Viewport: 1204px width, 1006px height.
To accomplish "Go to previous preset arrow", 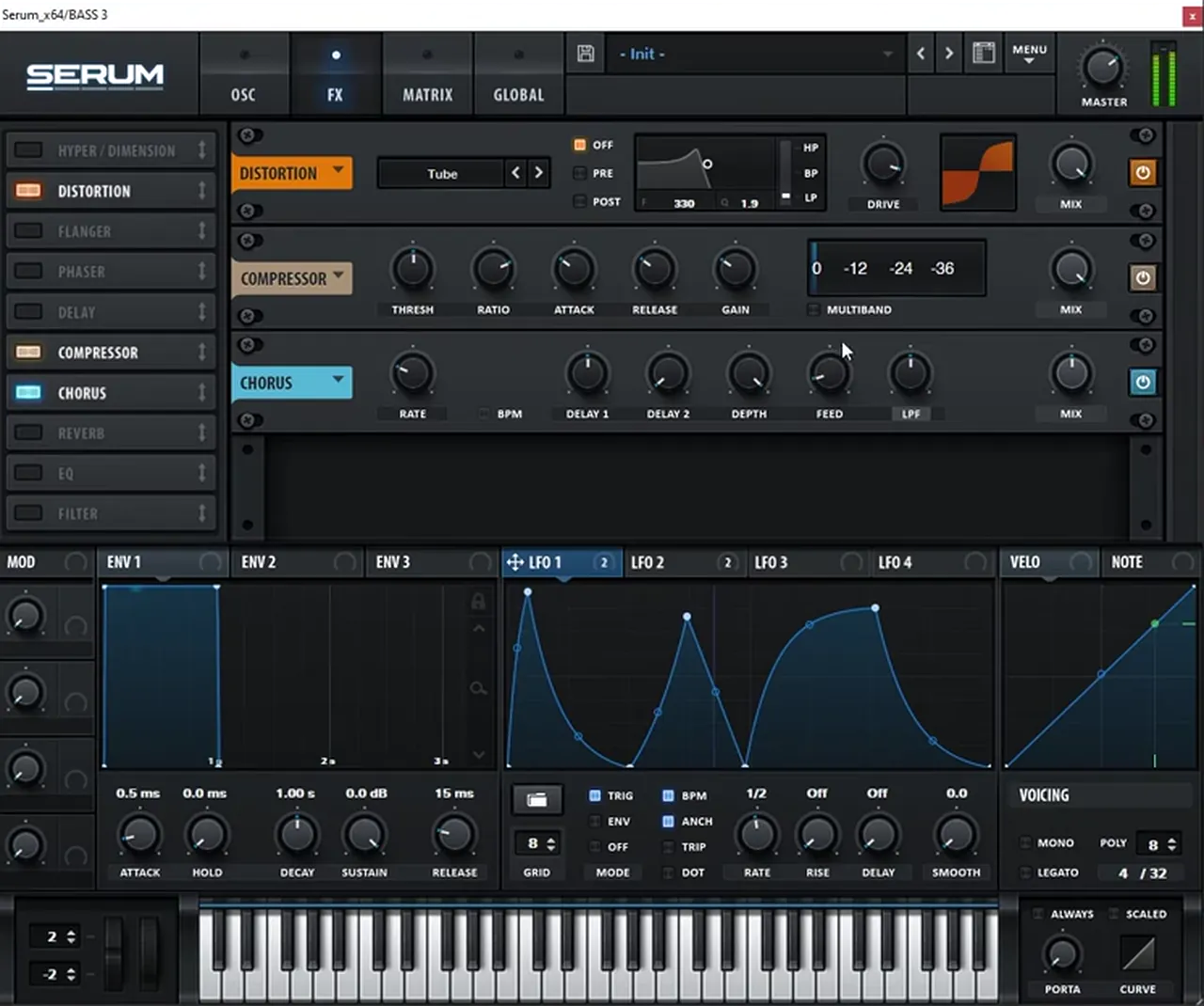I will click(921, 54).
